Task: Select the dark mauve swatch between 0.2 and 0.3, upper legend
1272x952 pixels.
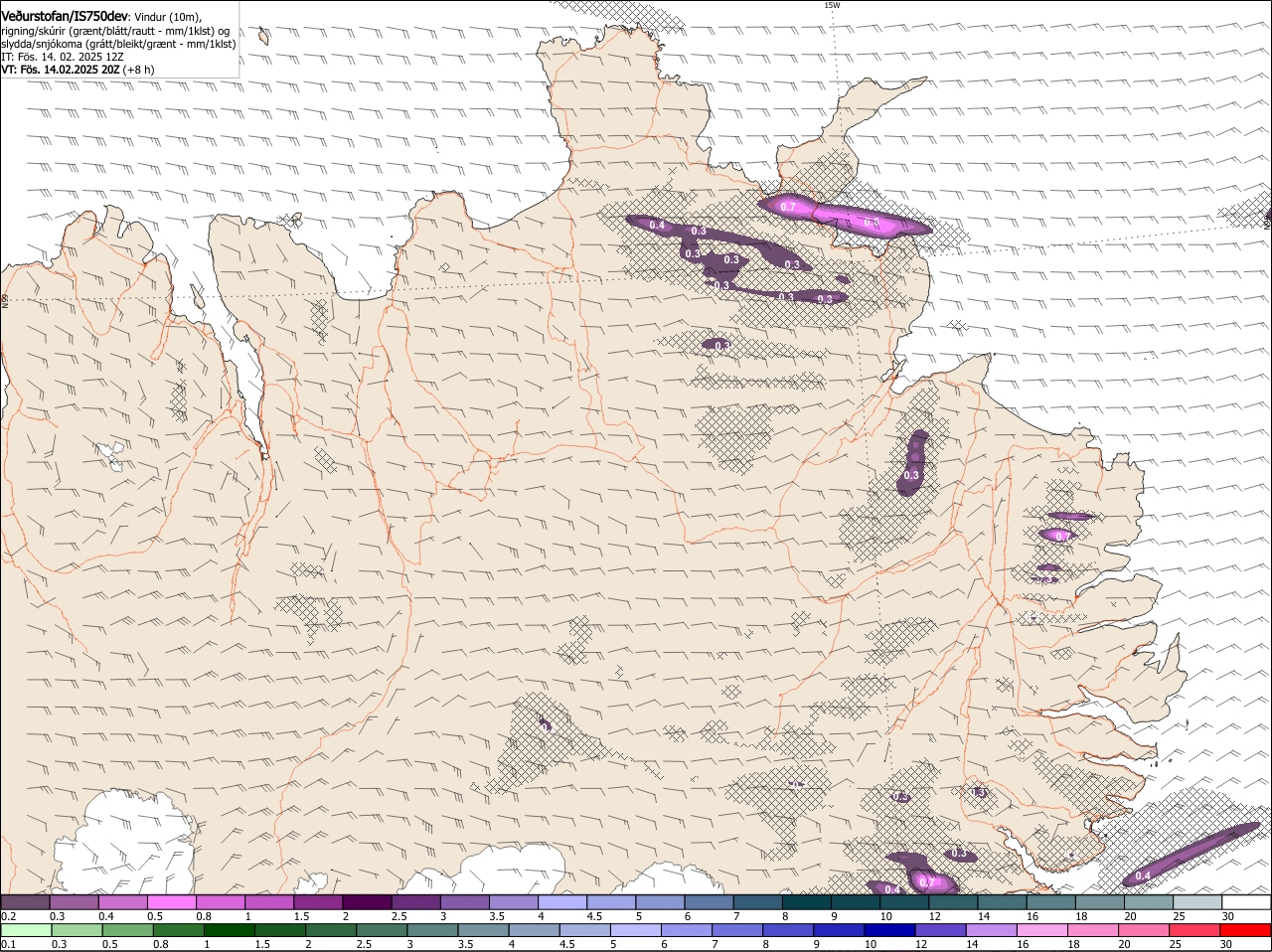Action: 25,902
